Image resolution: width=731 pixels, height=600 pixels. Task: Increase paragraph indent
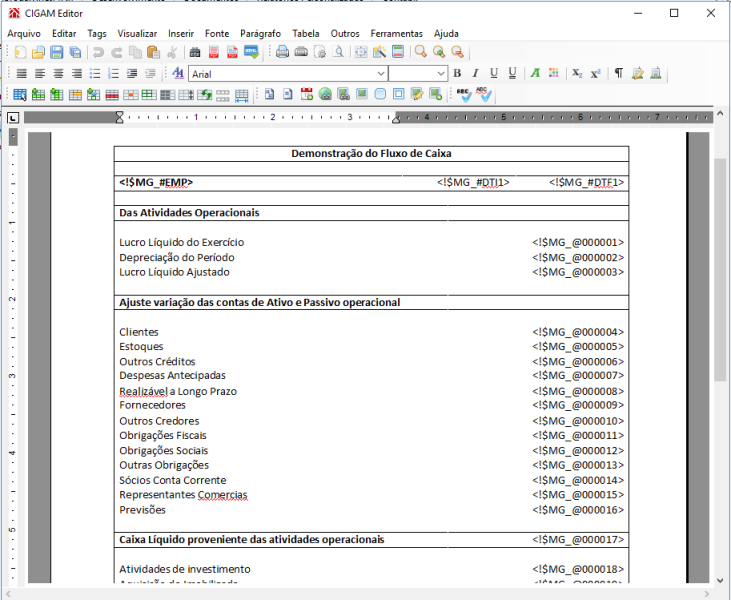(x=132, y=74)
